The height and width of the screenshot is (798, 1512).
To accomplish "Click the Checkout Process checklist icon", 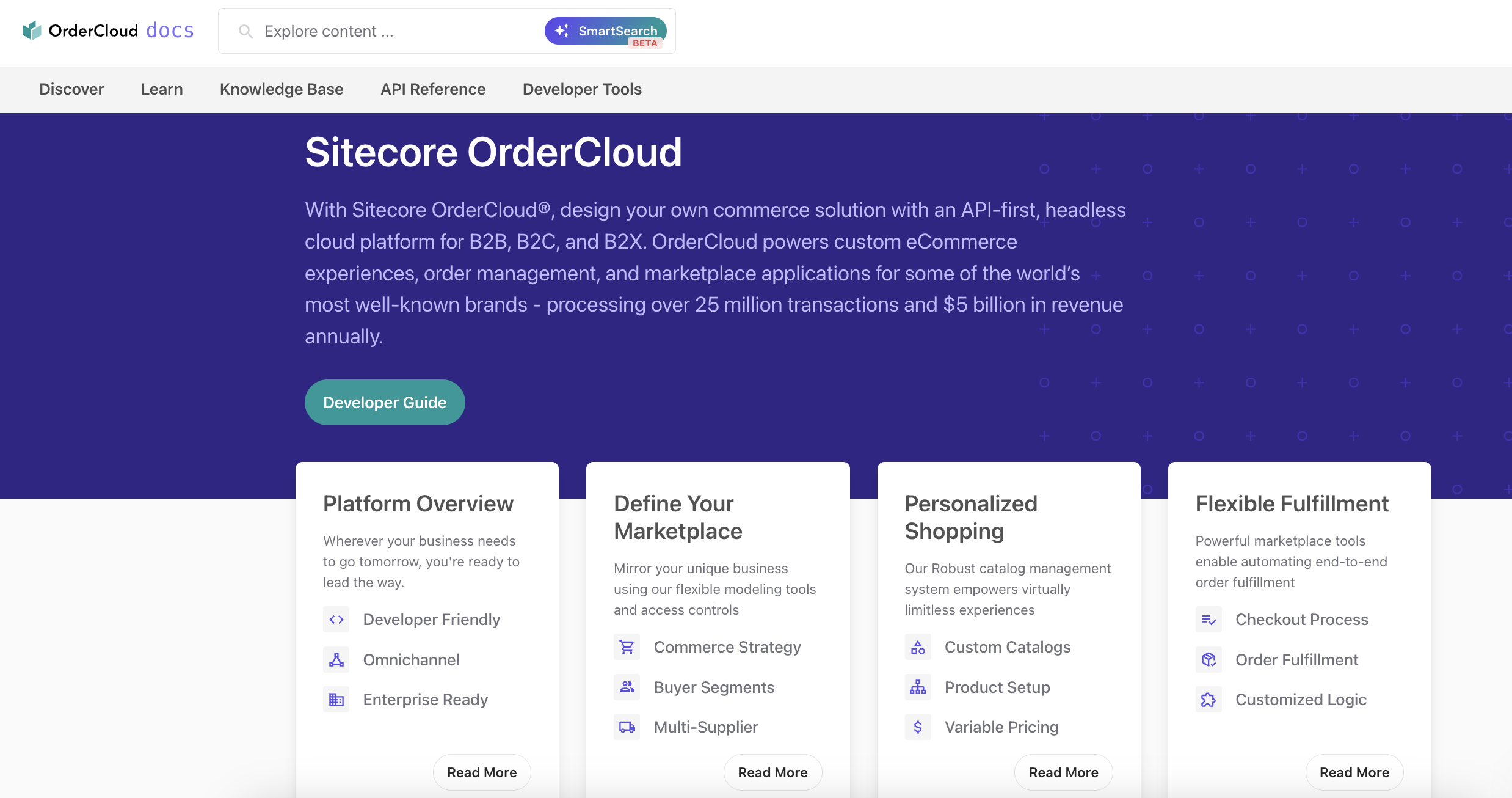I will [1209, 620].
